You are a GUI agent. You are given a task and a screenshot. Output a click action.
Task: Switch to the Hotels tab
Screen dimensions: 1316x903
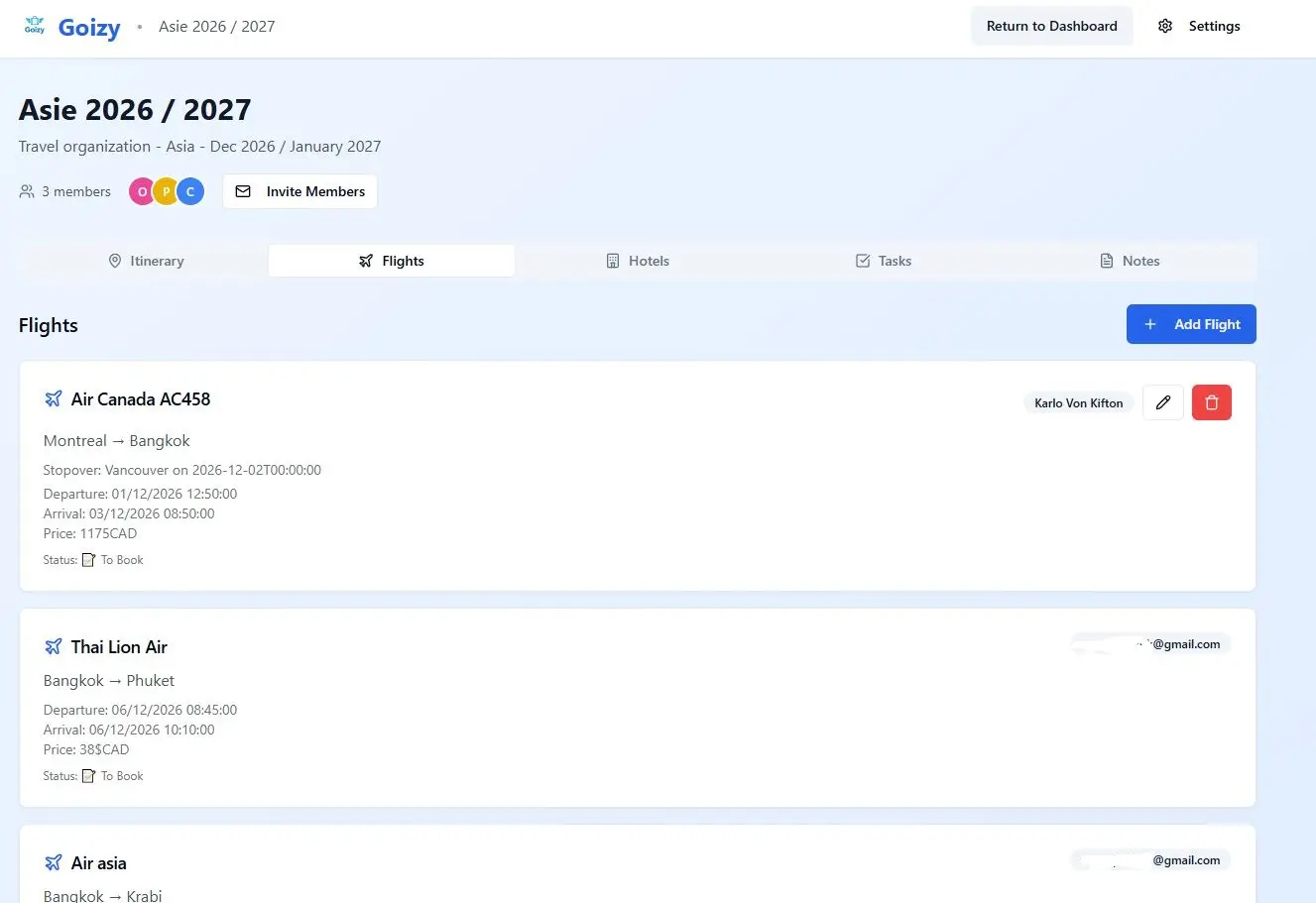point(637,261)
